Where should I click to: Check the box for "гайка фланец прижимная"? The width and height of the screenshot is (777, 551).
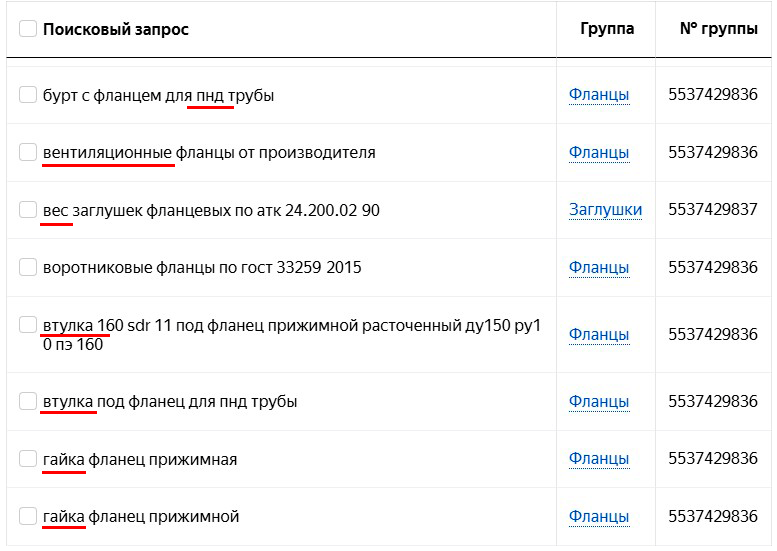[28, 459]
